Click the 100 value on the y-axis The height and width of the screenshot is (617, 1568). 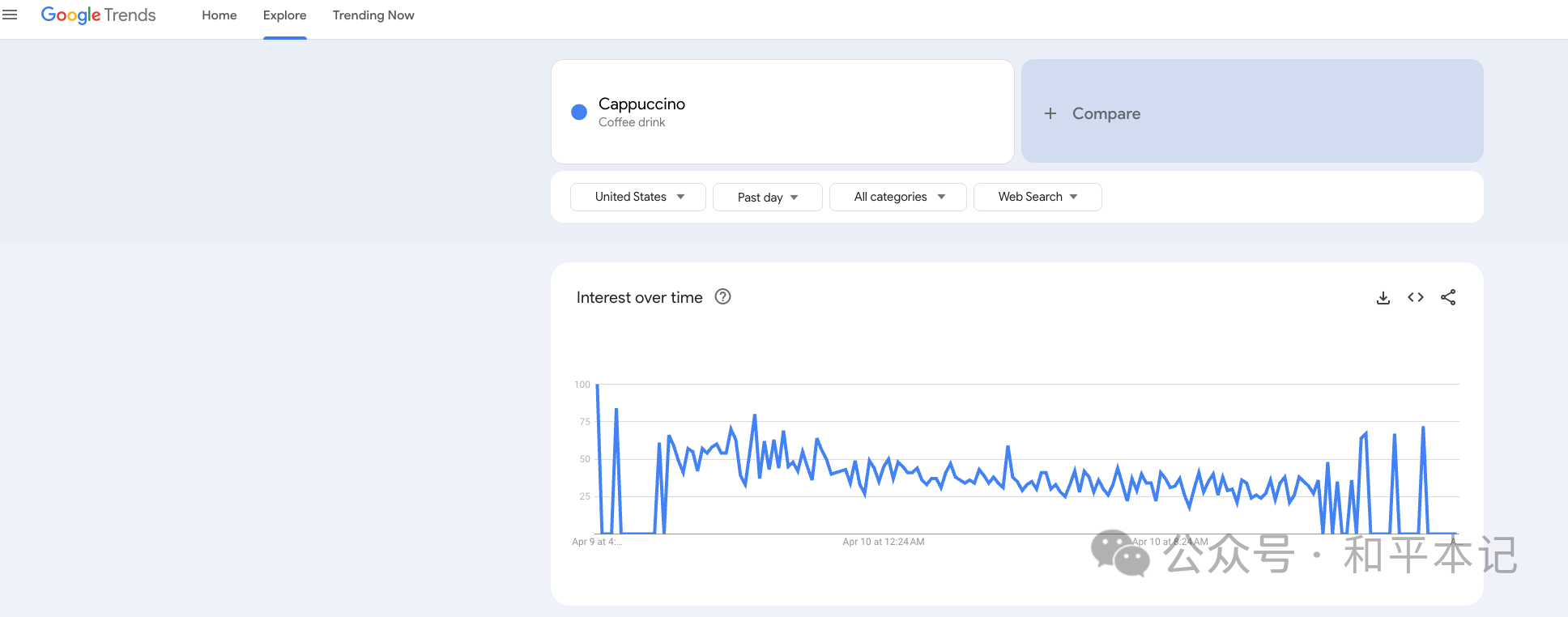582,385
